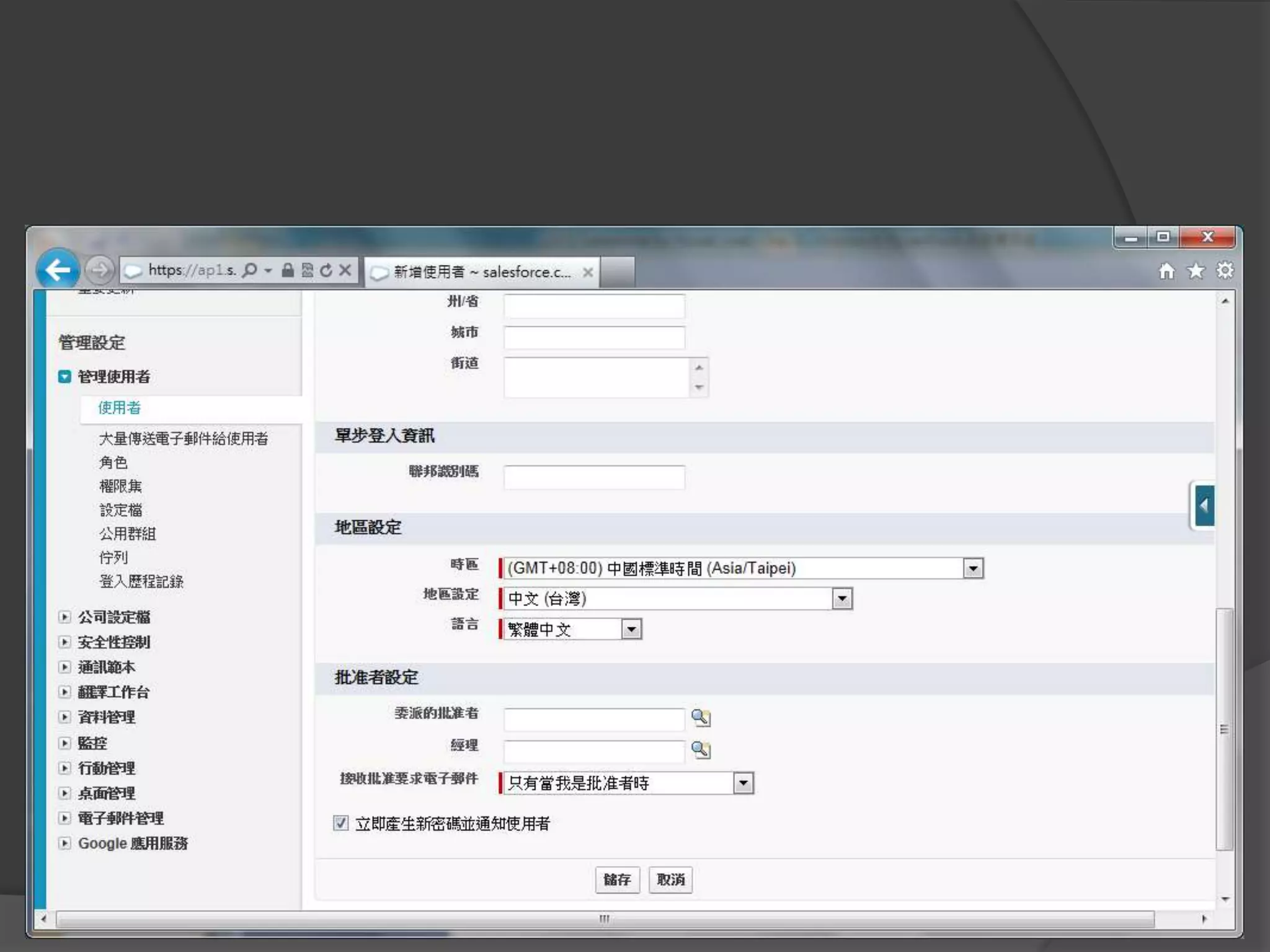The width and height of the screenshot is (1270, 952).
Task: Open 接收批准要求電子郵件 dropdown
Action: 743,783
